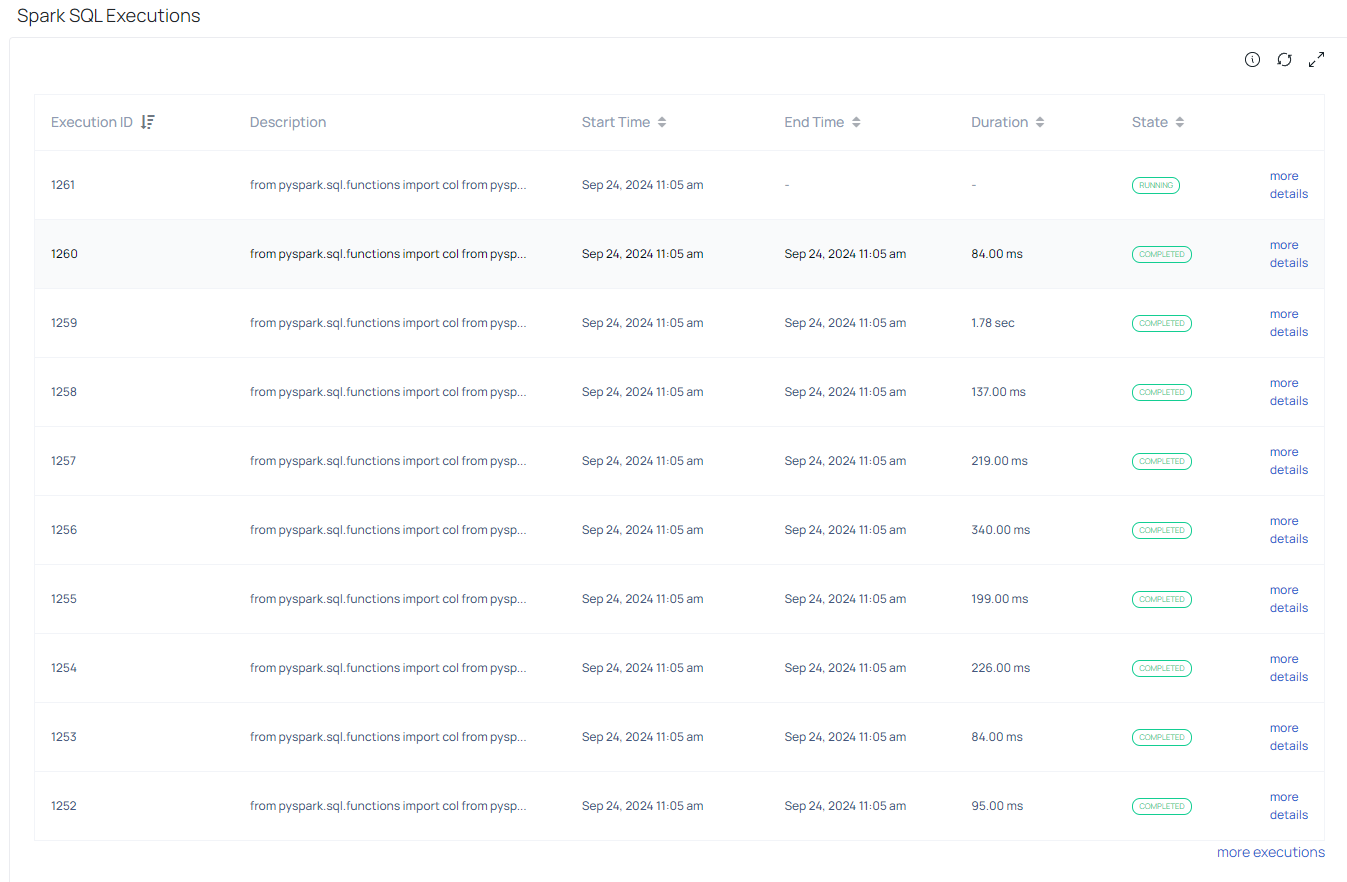
Task: Click the 84.00 ms duration in row 1253
Action: coord(997,737)
